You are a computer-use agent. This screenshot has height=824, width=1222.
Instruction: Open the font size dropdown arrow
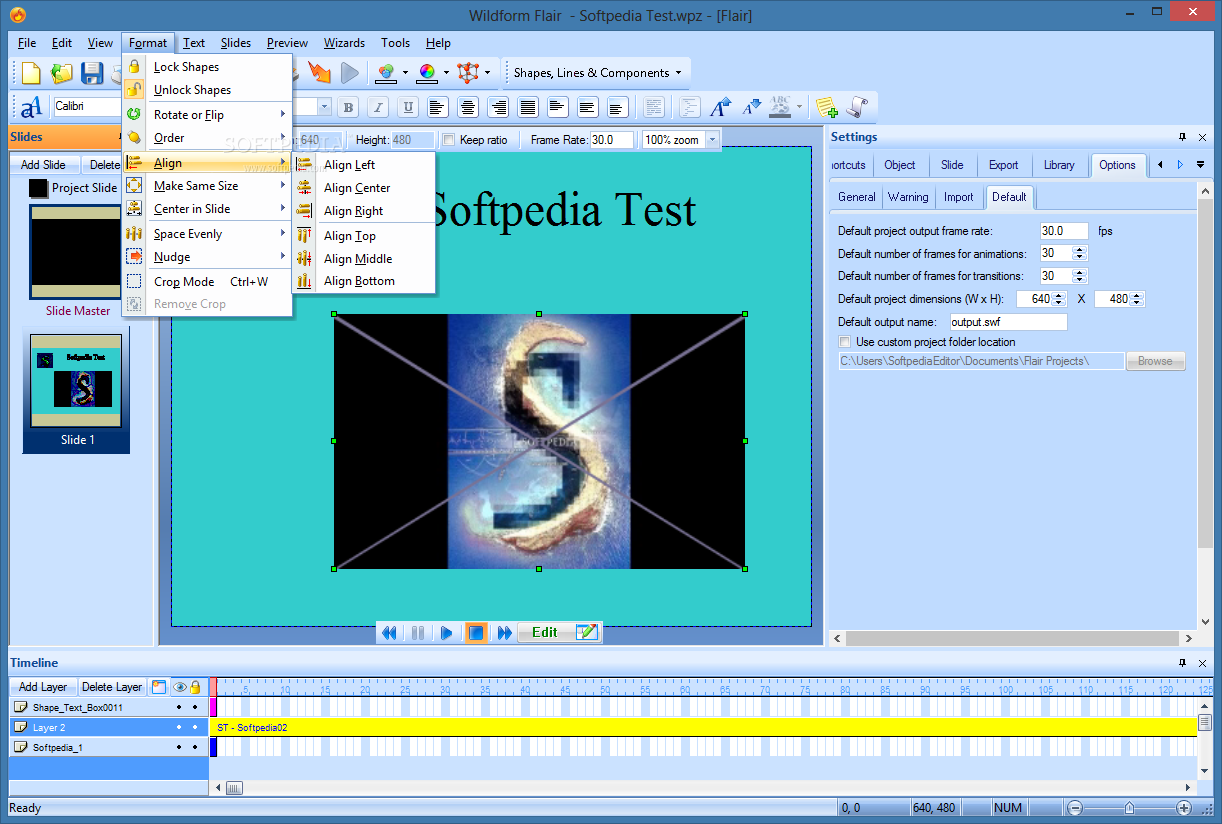[x=325, y=107]
